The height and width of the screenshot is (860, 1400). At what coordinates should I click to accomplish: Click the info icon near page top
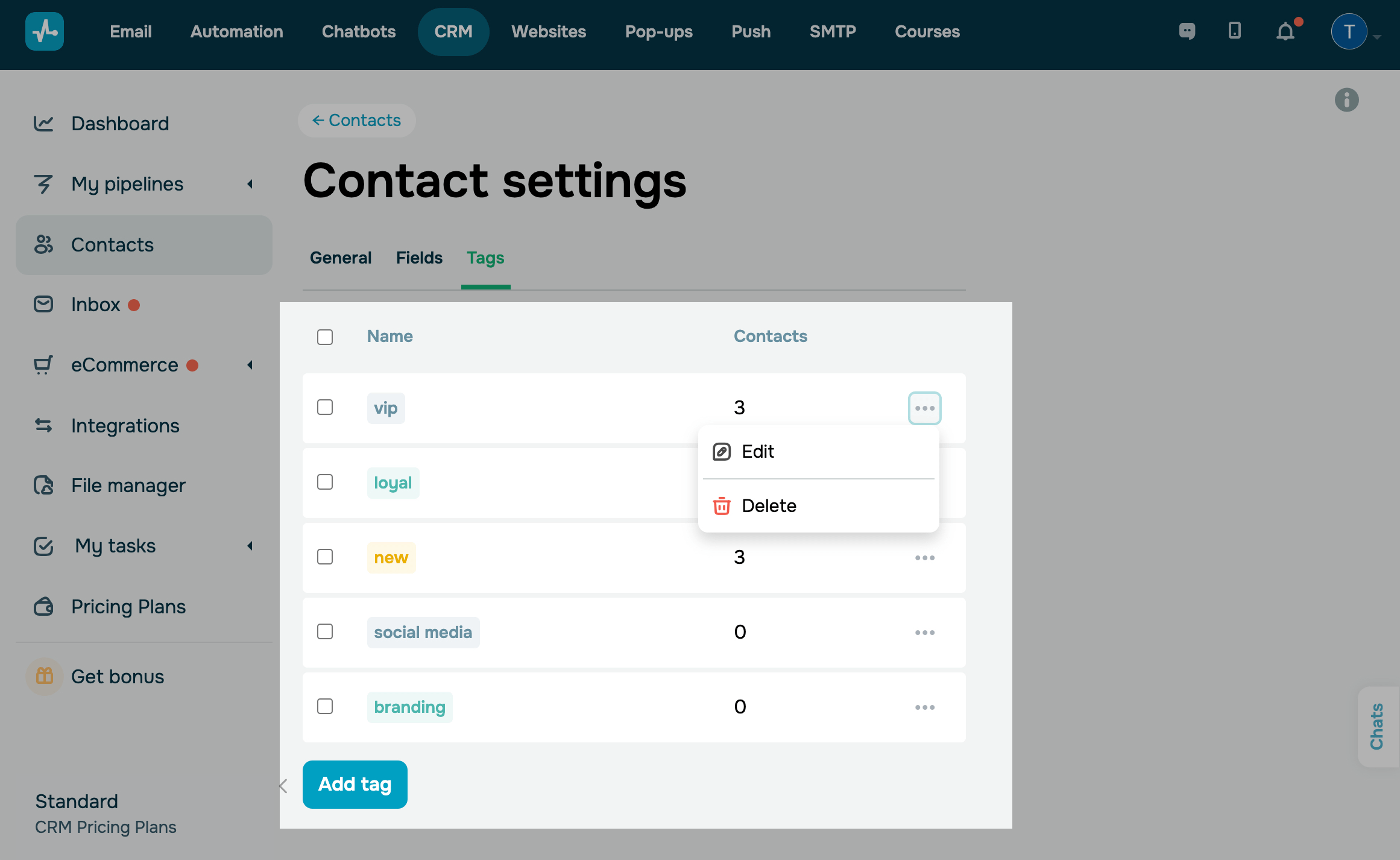tap(1346, 100)
